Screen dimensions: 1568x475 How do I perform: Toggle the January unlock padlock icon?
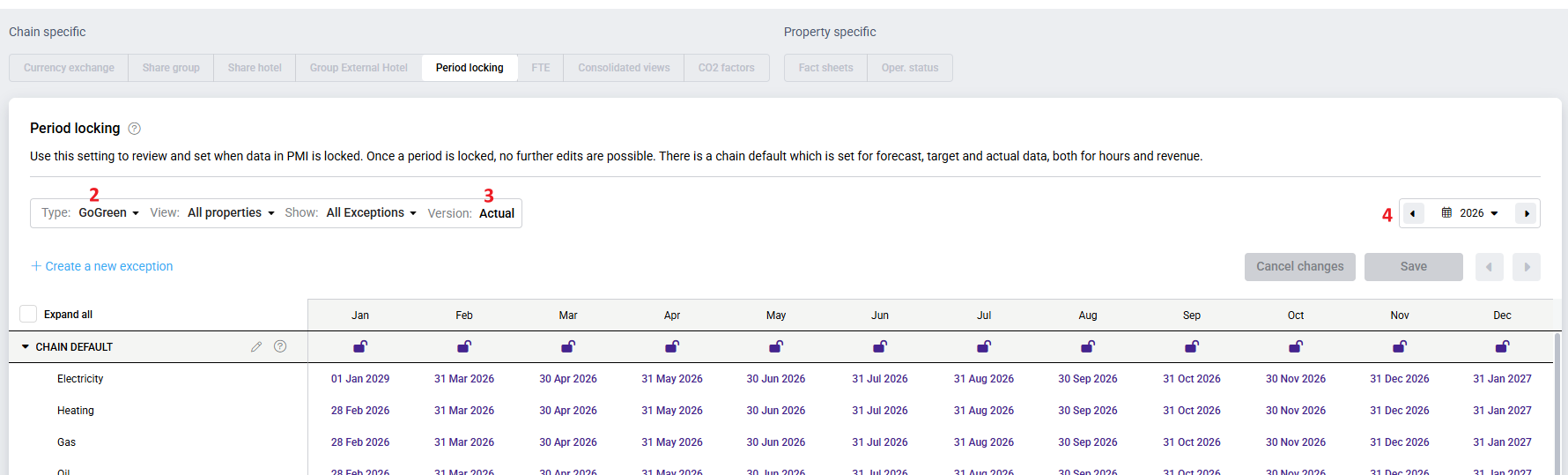pos(360,346)
